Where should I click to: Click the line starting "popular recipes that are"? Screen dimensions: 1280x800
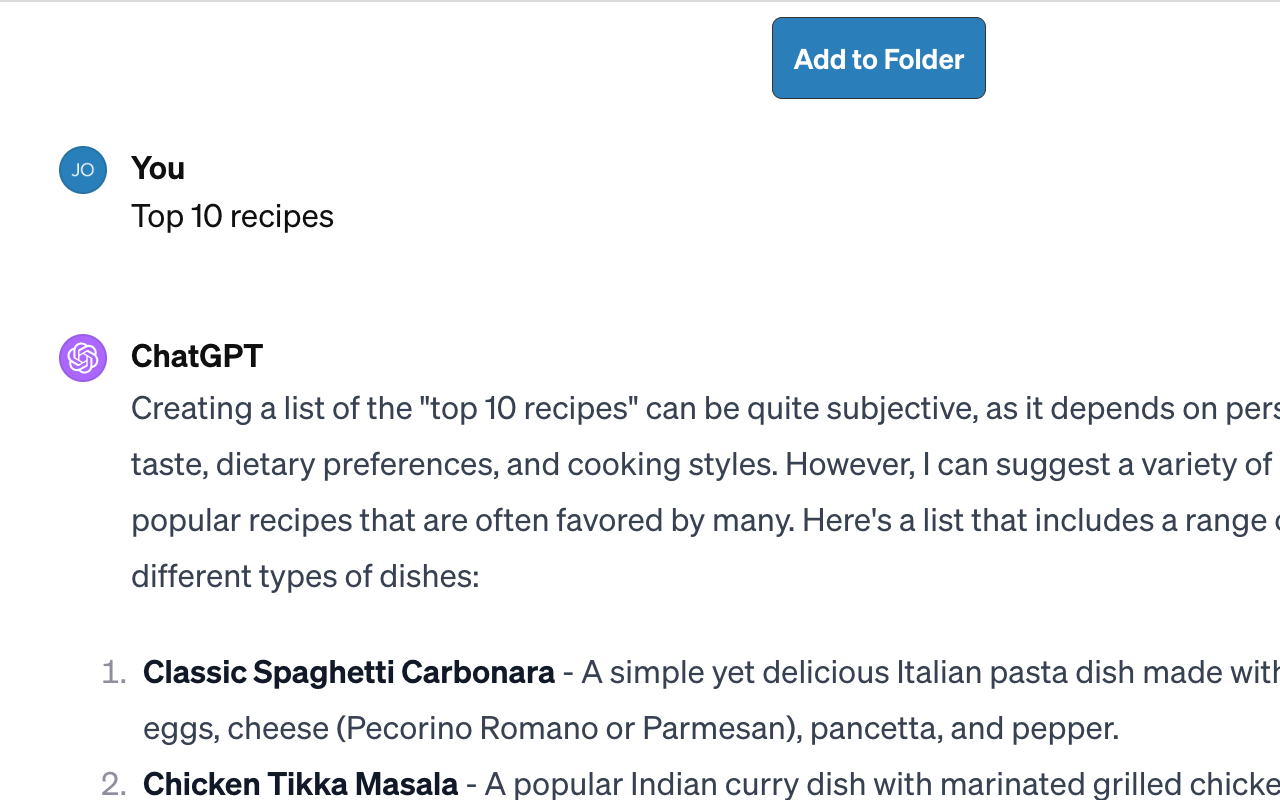tap(705, 520)
